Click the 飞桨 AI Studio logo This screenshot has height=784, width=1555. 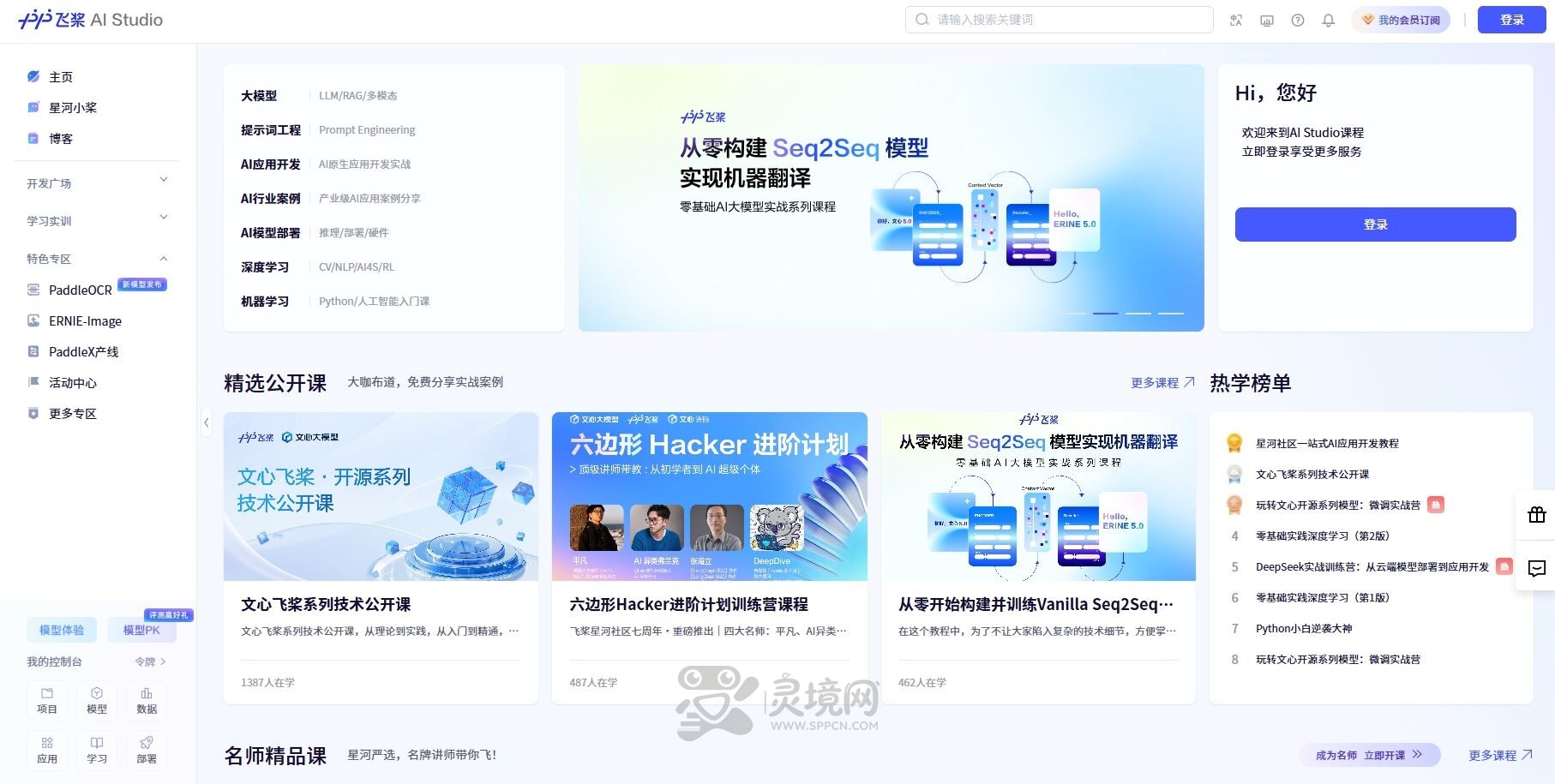(x=90, y=20)
